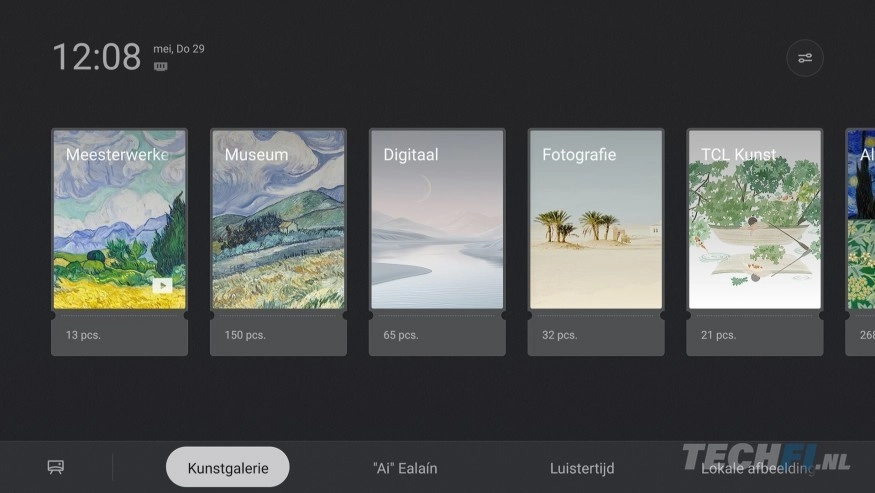Image resolution: width=875 pixels, height=493 pixels.
Task: Click the 12:08 clock display
Action: (97, 57)
